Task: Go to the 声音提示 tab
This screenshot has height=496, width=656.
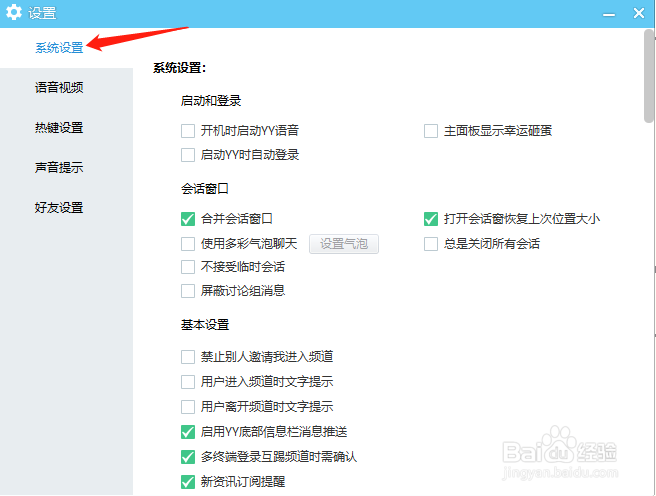Action: (x=59, y=167)
